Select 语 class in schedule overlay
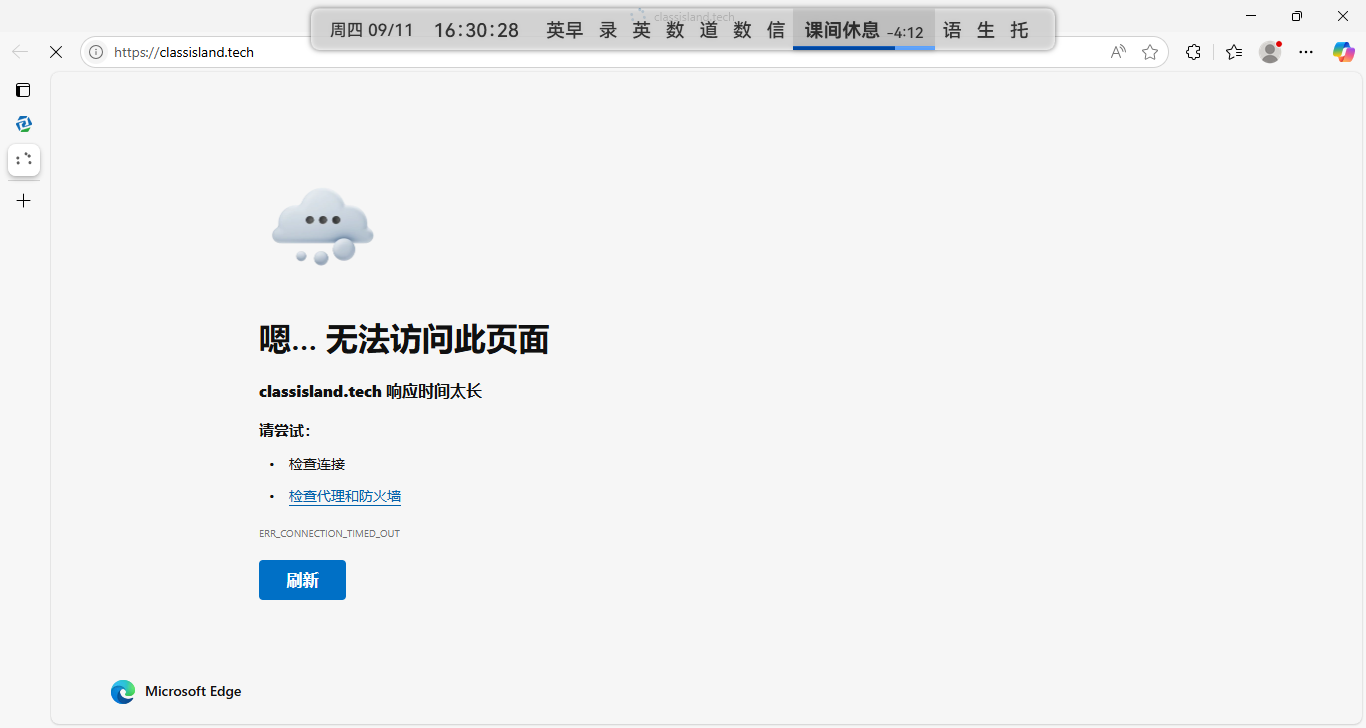 click(x=952, y=30)
